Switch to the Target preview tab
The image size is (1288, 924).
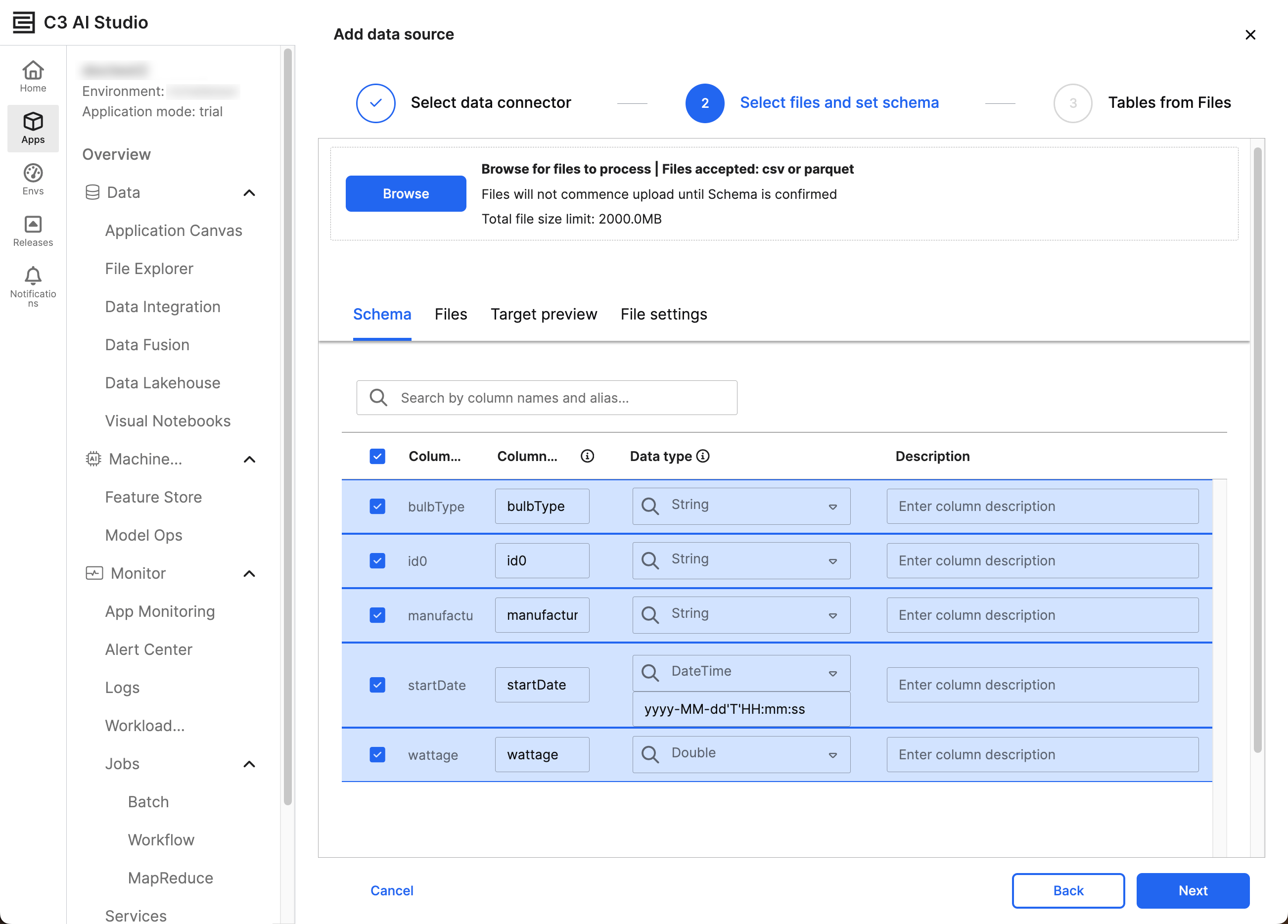click(544, 314)
